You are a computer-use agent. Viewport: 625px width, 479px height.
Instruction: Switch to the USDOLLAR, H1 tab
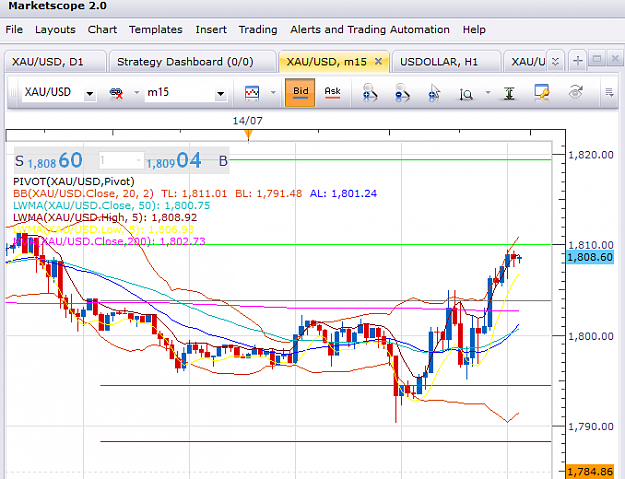446,62
